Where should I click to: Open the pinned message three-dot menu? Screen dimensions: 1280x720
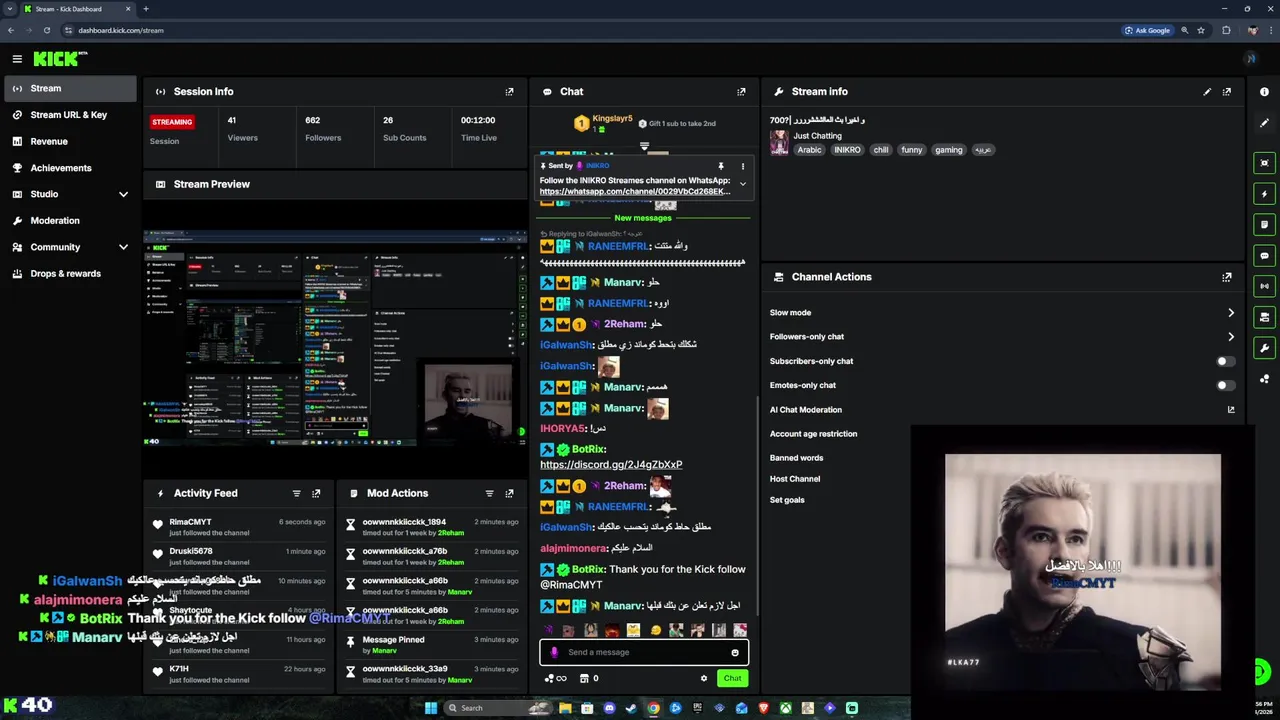[x=742, y=166]
